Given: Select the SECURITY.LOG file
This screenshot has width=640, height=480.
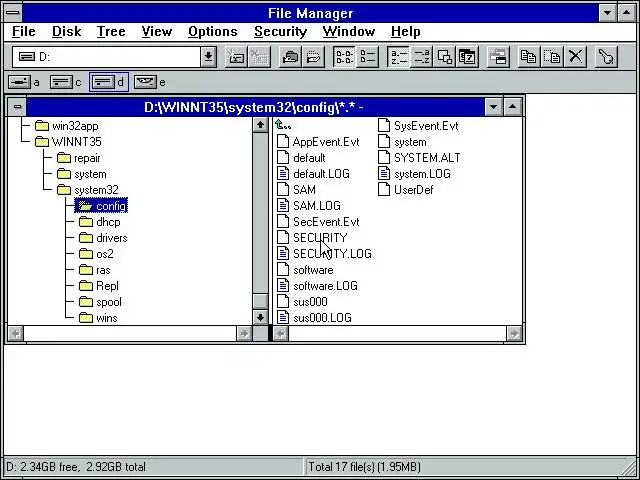Looking at the screenshot, I should pyautogui.click(x=324, y=254).
